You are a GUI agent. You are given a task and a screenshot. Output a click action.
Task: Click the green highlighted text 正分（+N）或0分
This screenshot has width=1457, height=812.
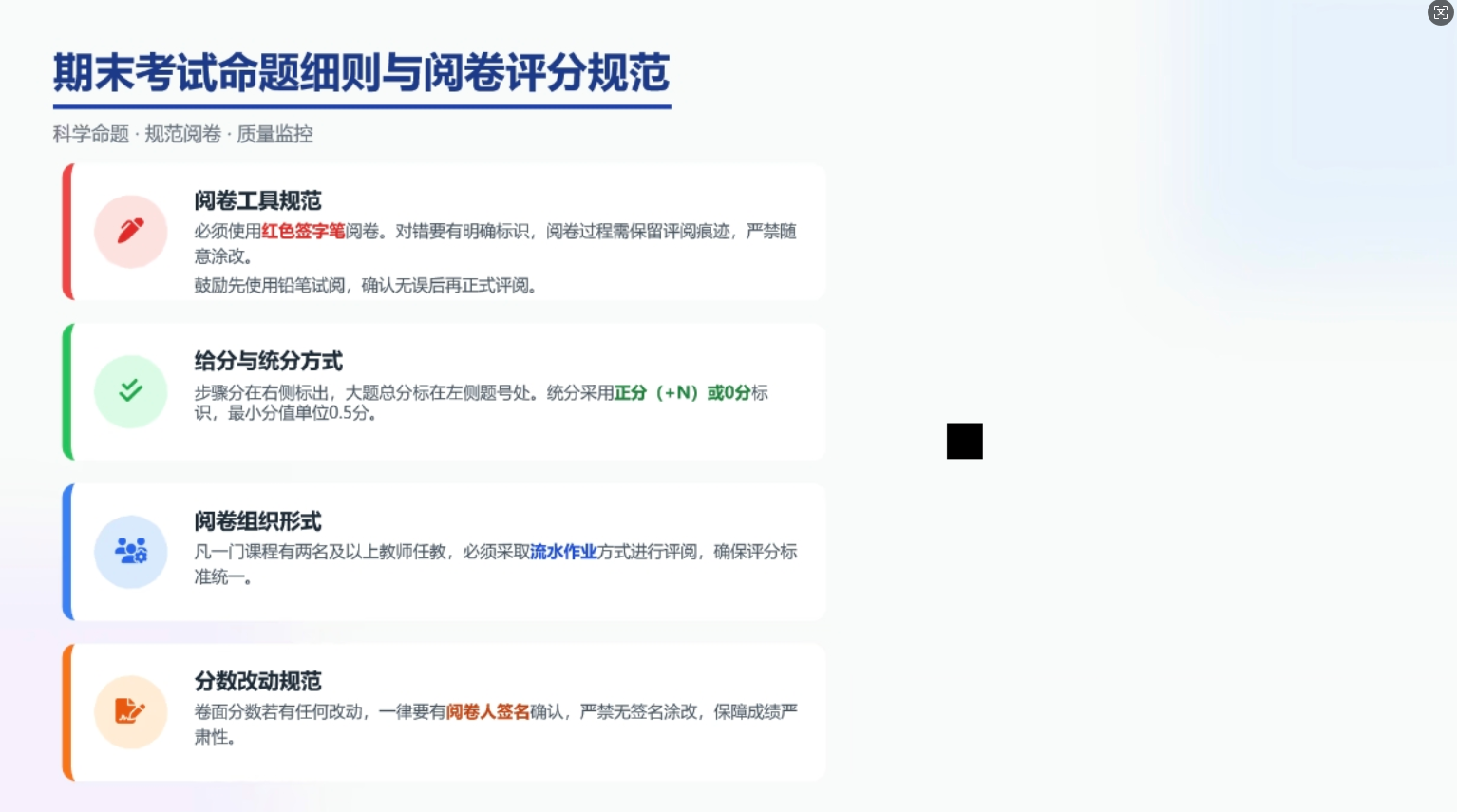(682, 392)
